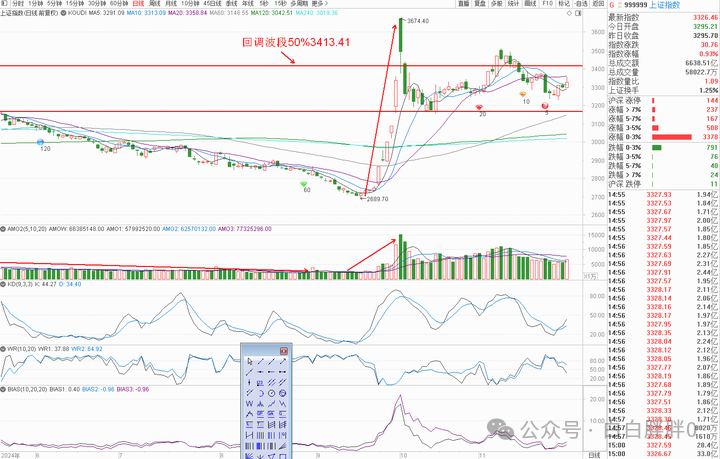Click the red diamond marker labeled 20
Viewport: 720px width, 459px height.
(479, 107)
